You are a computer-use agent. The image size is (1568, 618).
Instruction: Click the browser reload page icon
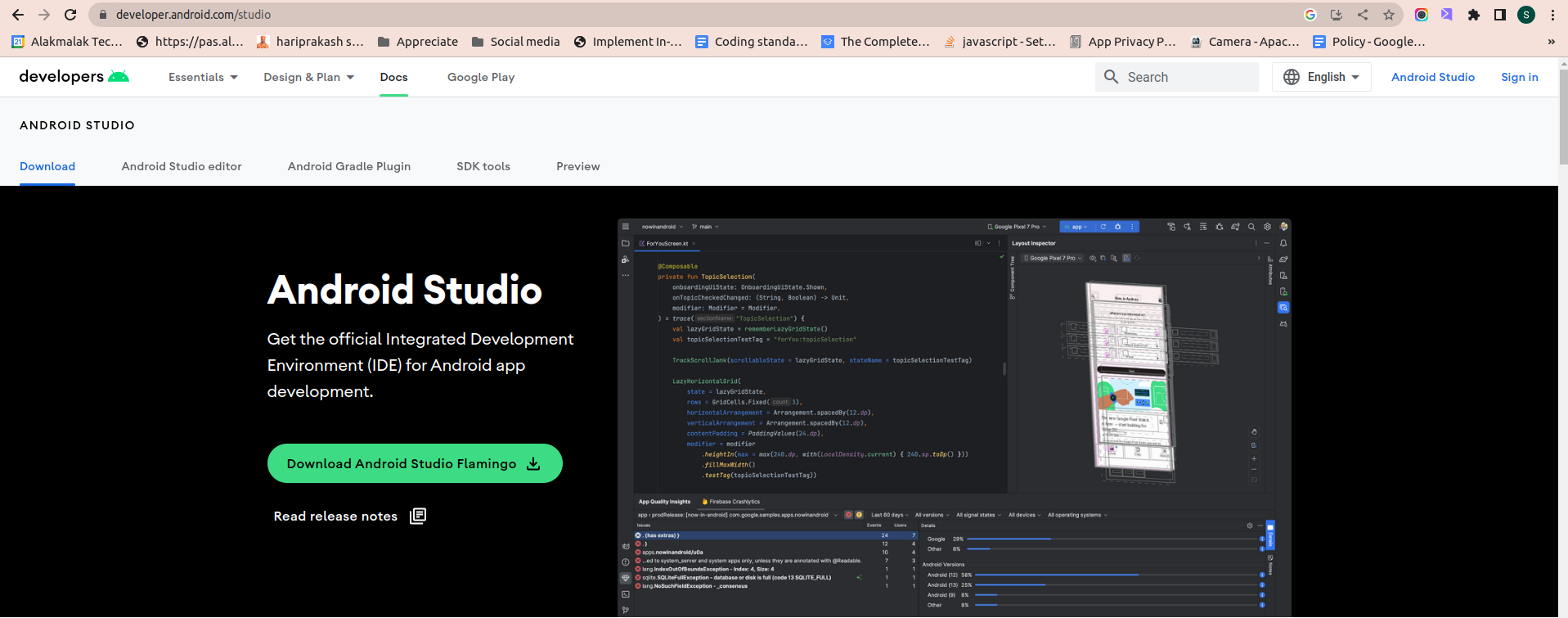tap(70, 15)
